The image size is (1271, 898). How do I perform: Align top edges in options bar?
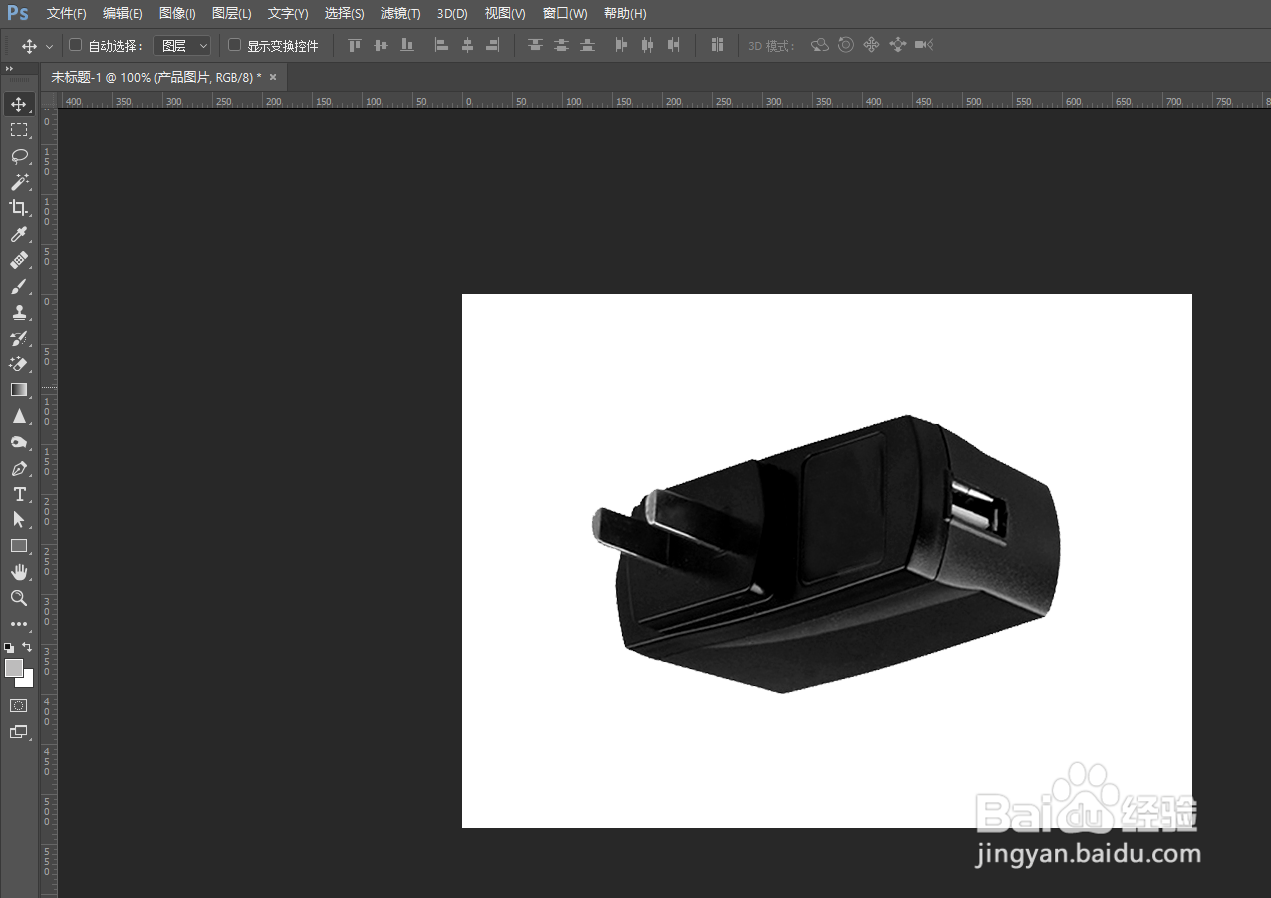(354, 45)
